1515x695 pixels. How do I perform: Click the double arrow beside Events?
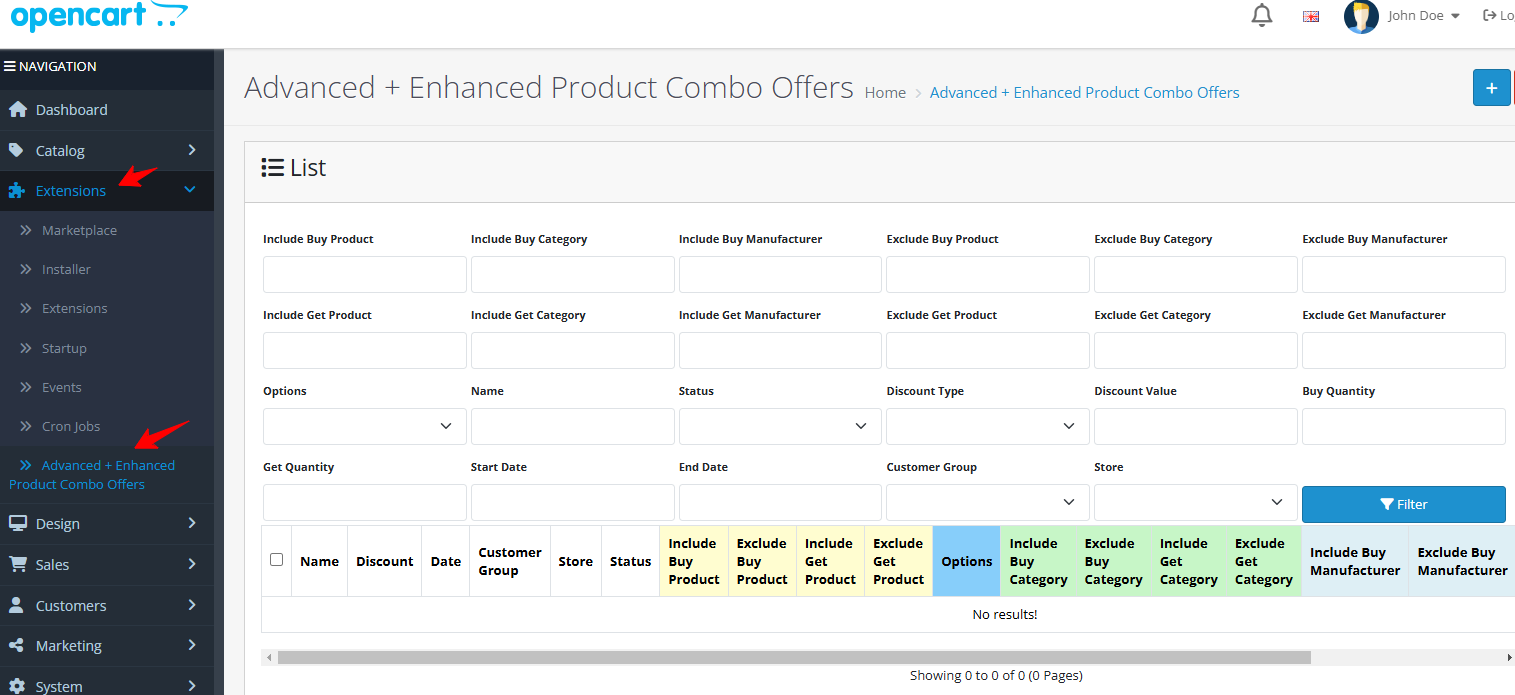tap(26, 387)
